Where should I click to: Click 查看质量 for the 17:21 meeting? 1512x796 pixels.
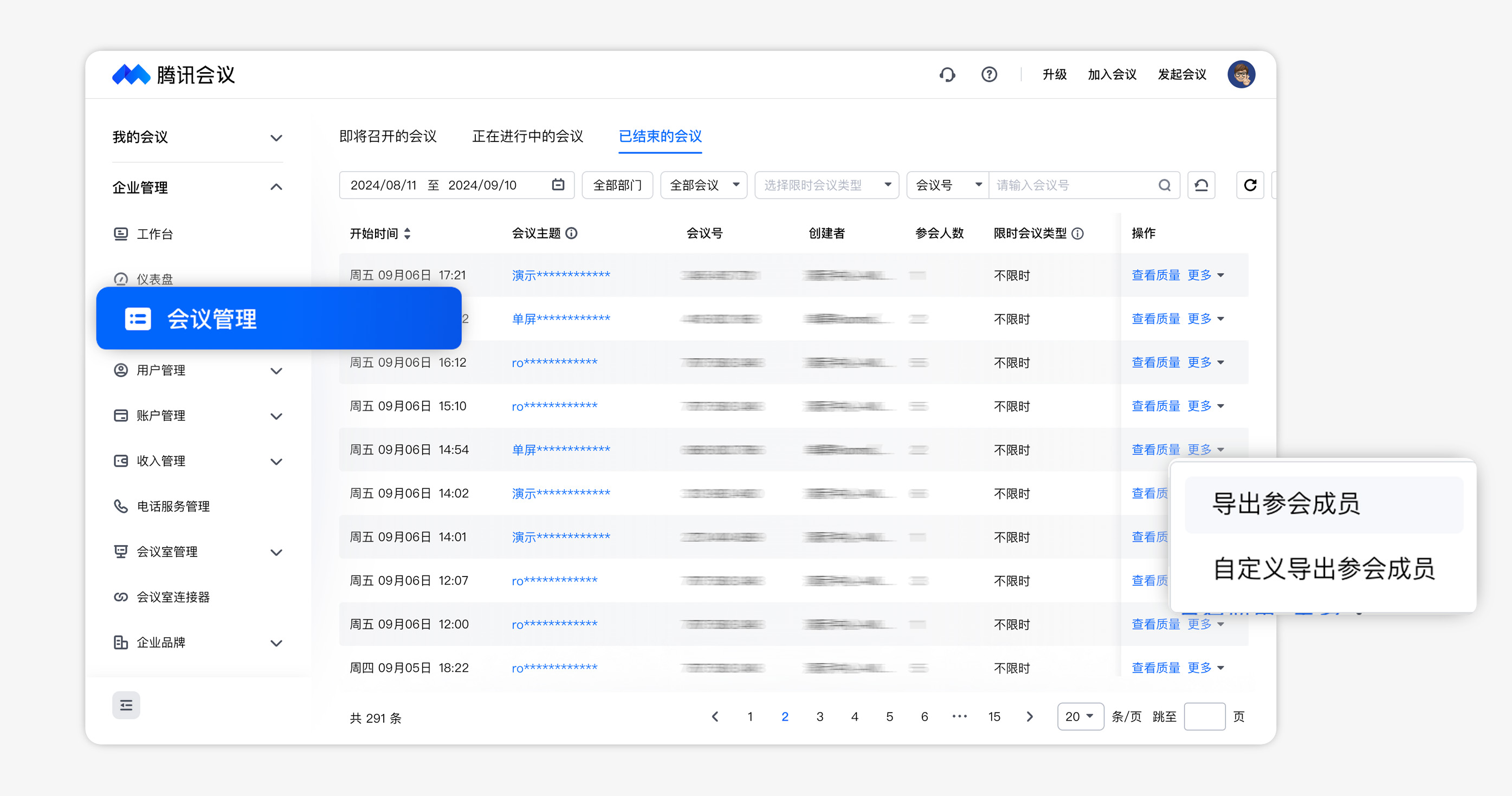[x=1155, y=275]
